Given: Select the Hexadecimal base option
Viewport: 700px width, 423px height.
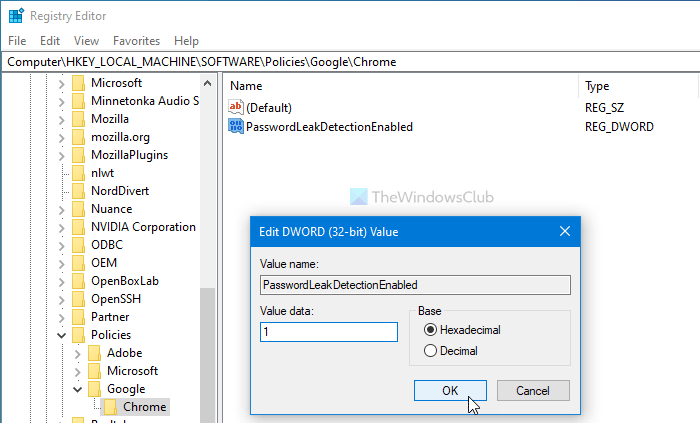Looking at the screenshot, I should point(431,329).
